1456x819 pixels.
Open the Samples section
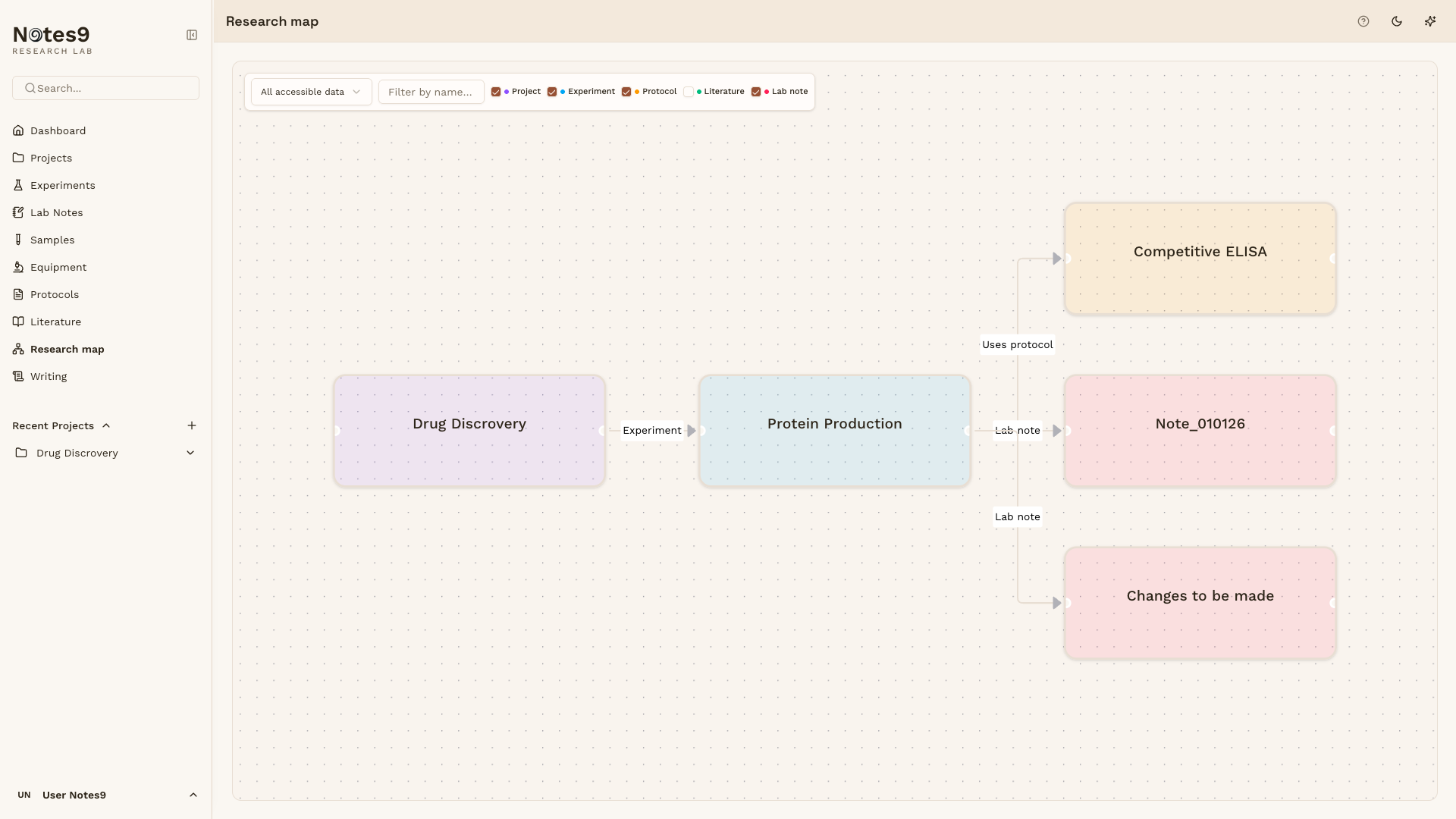coord(52,240)
